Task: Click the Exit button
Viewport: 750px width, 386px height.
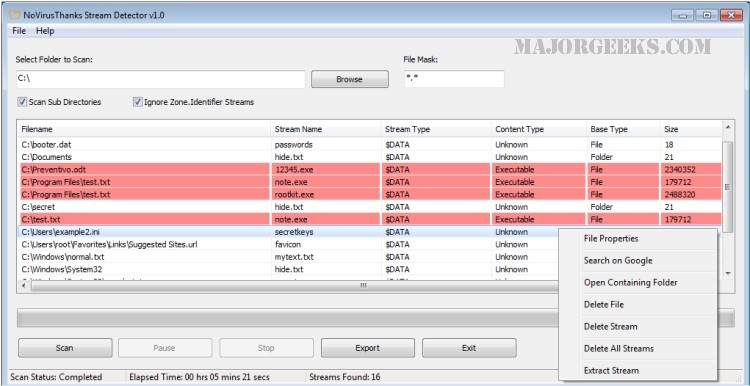Action: pyautogui.click(x=469, y=348)
